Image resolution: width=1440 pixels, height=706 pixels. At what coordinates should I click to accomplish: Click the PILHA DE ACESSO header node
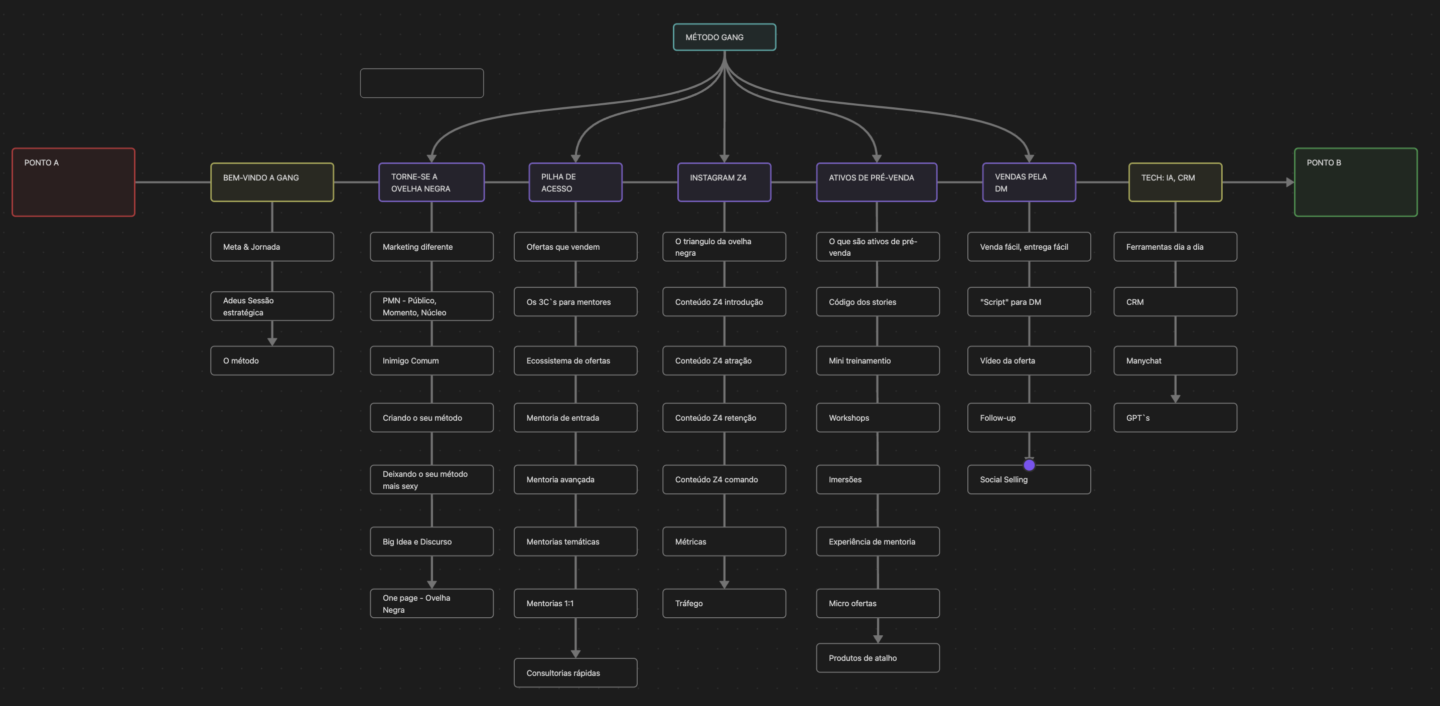pos(575,182)
